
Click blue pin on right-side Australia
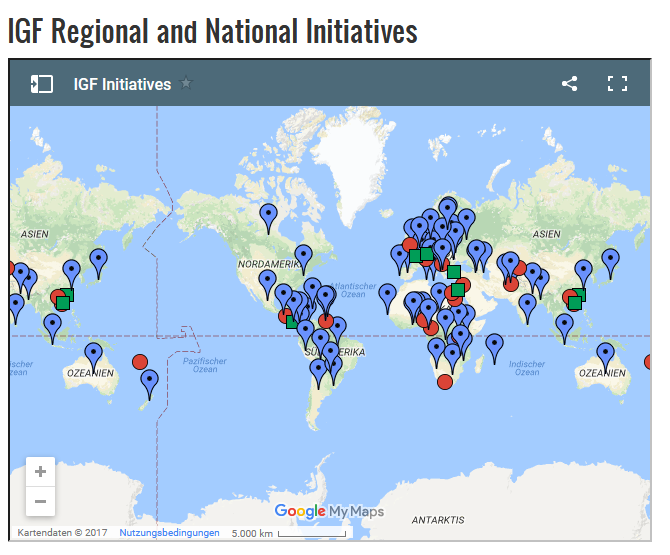point(605,353)
